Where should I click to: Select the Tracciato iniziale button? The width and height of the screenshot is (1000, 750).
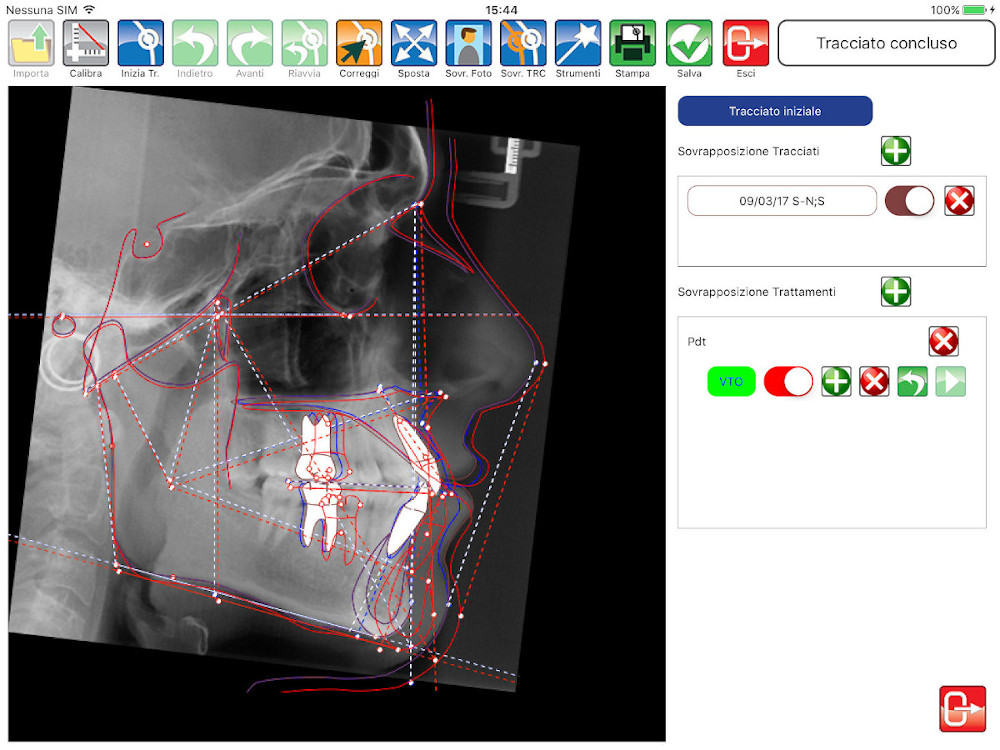coord(775,111)
